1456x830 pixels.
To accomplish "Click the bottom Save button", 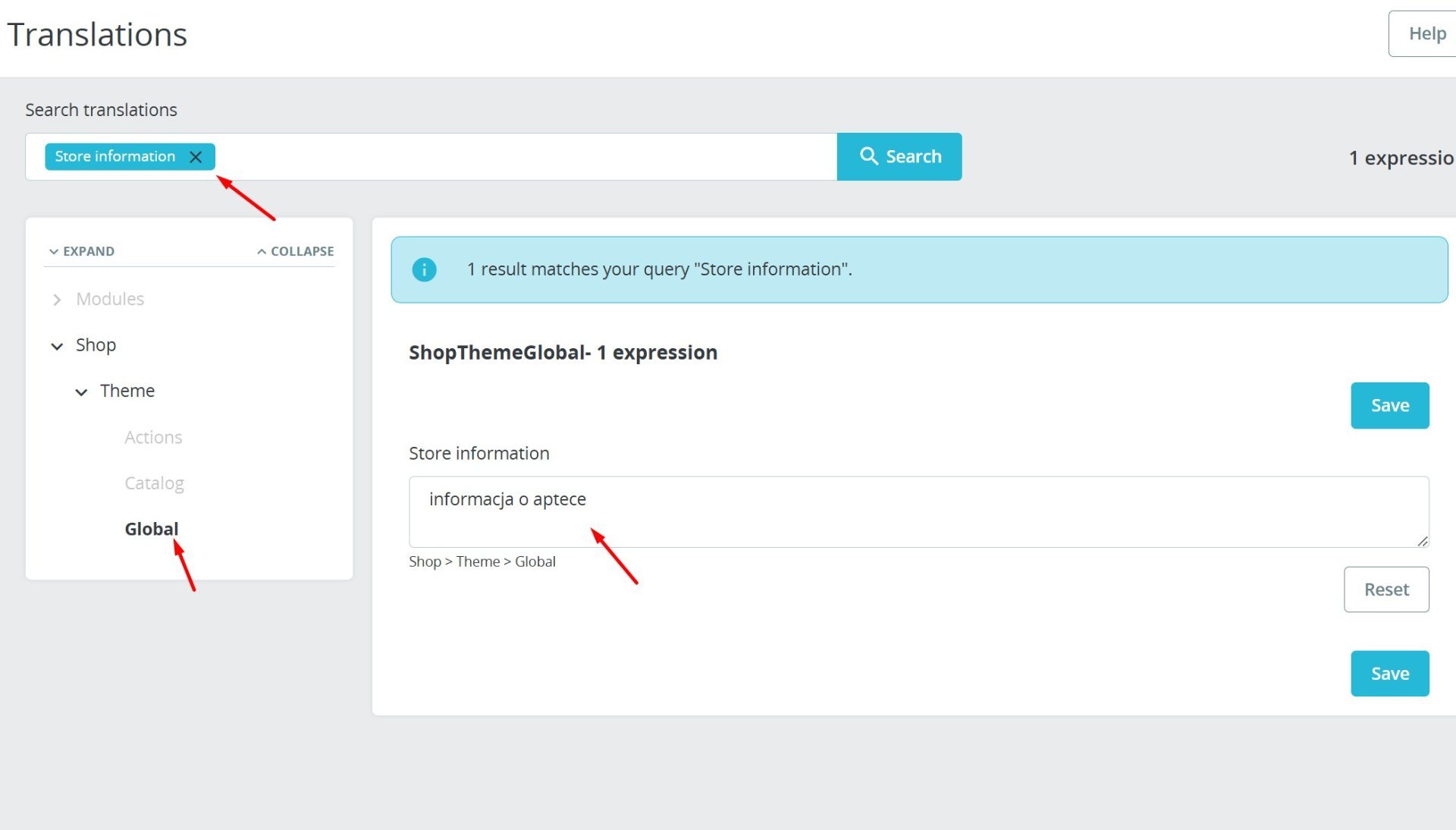I will click(x=1389, y=674).
